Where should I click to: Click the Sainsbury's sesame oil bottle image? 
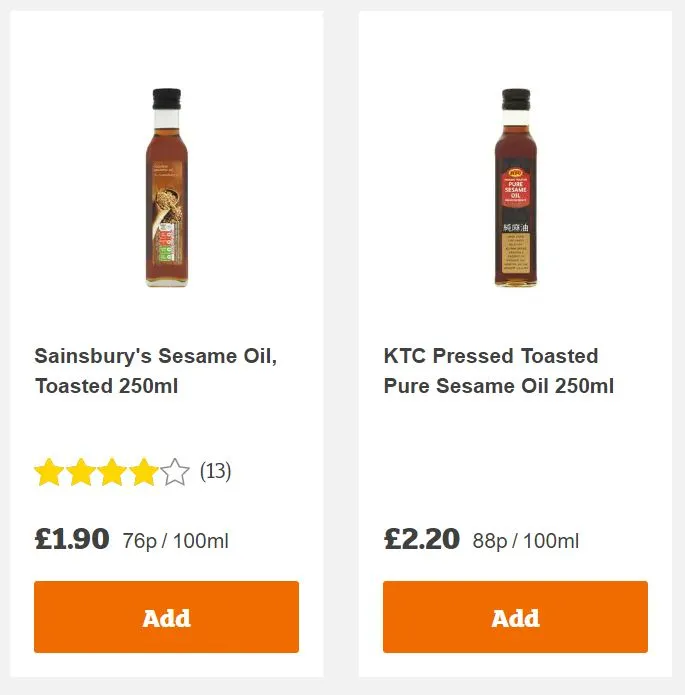pyautogui.click(x=166, y=188)
